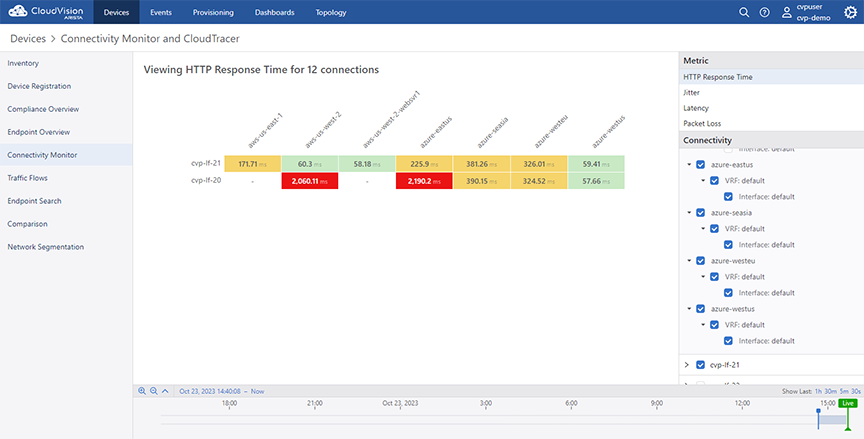Switch to the Provisioning tab
This screenshot has height=439, width=864.
(213, 12)
